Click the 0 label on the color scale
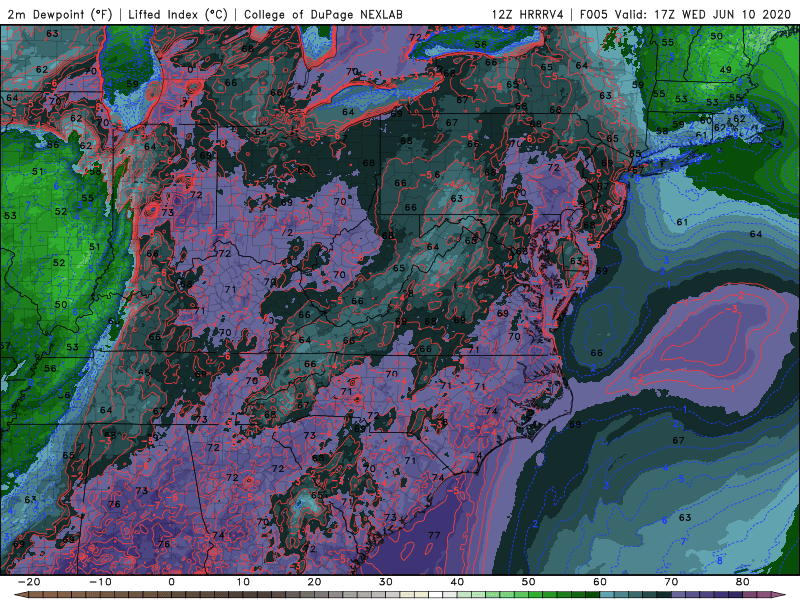 point(171,582)
